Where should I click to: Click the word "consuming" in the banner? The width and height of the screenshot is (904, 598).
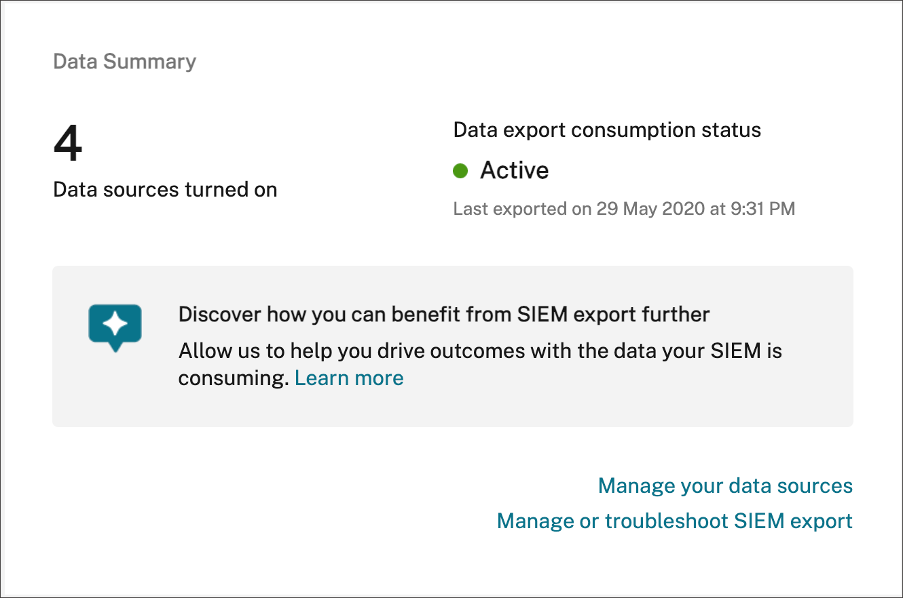point(233,378)
